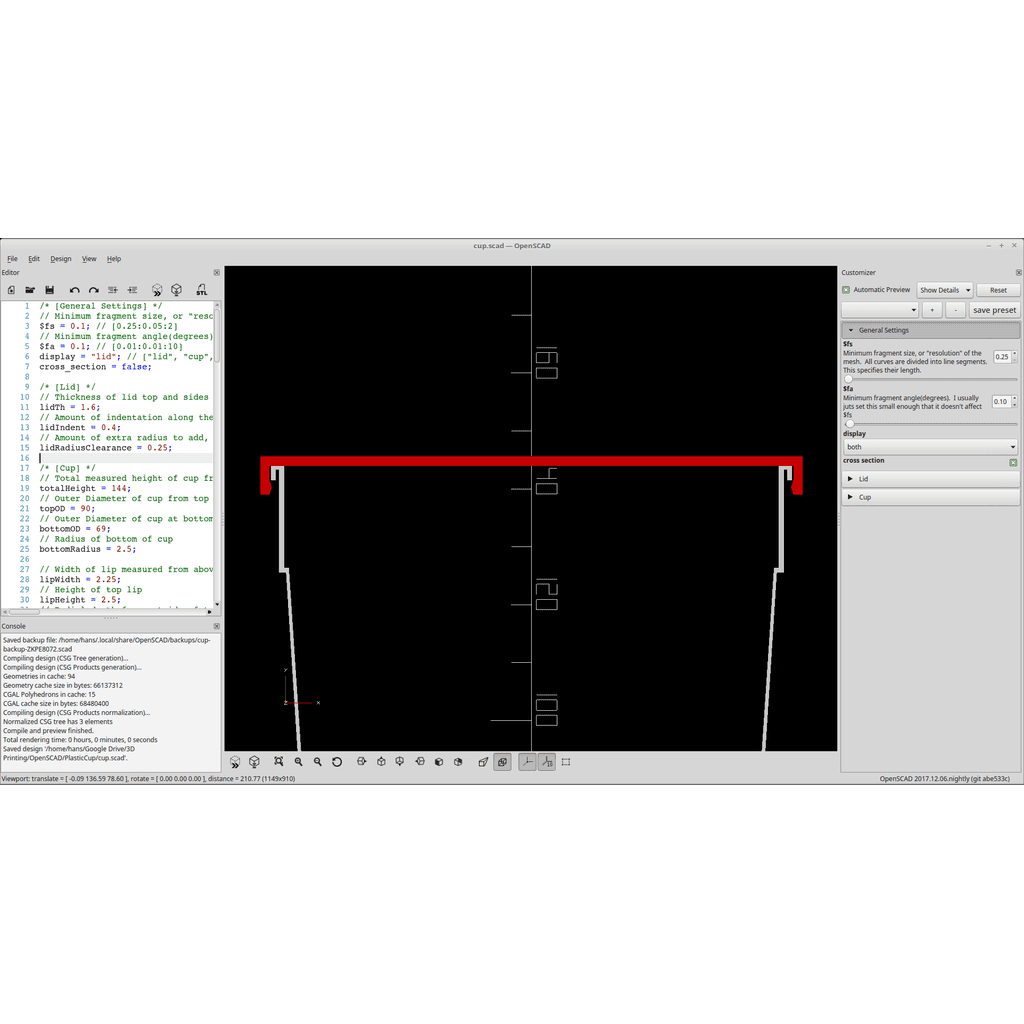Click the $fs value field showing 0.25
Screen dimensions: 1024x1024
click(1002, 357)
